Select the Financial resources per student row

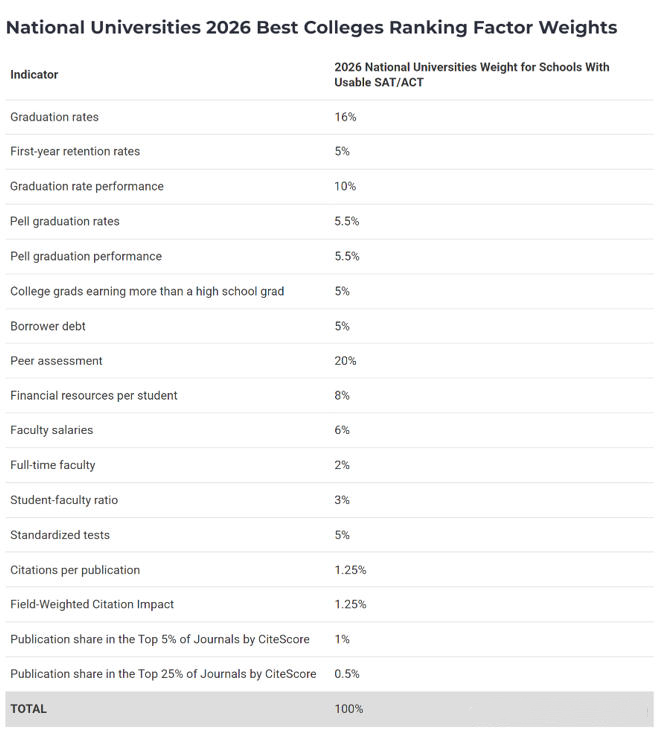coord(94,396)
